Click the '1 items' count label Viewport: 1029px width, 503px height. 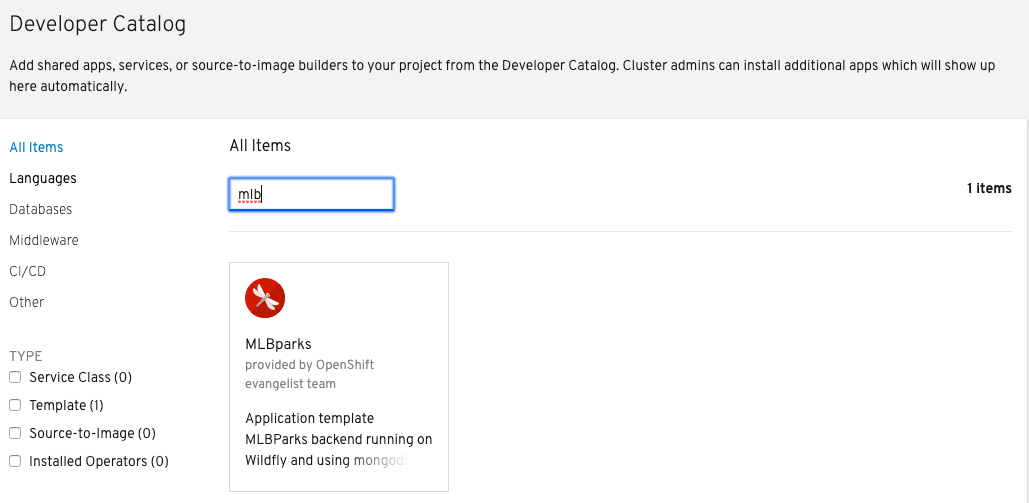pos(989,188)
